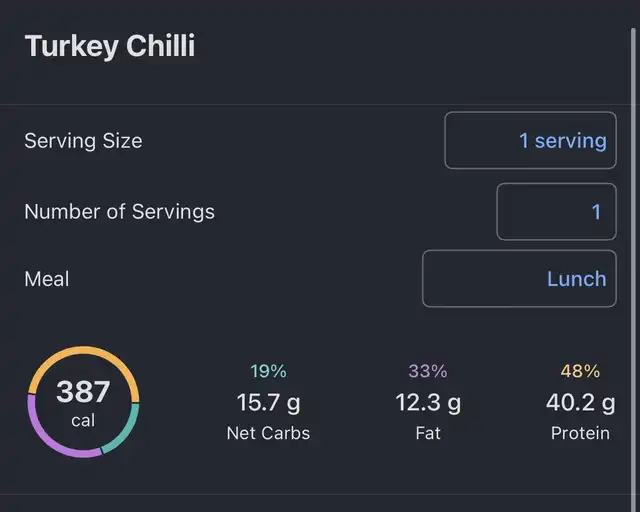Click the calorie ring chart center
Image resolution: width=640 pixels, height=512 pixels.
83,403
